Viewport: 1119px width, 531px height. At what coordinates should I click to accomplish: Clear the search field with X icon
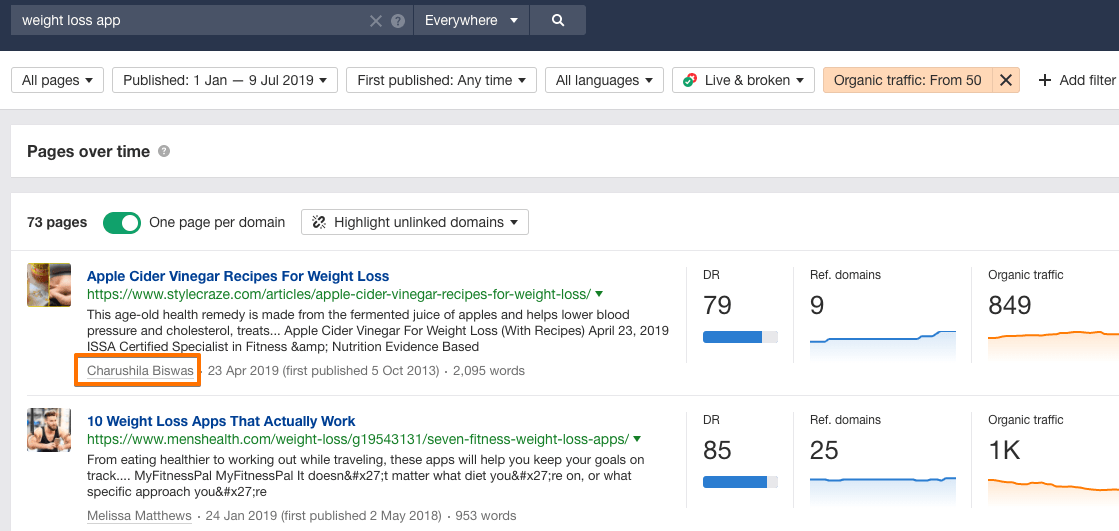(376, 21)
